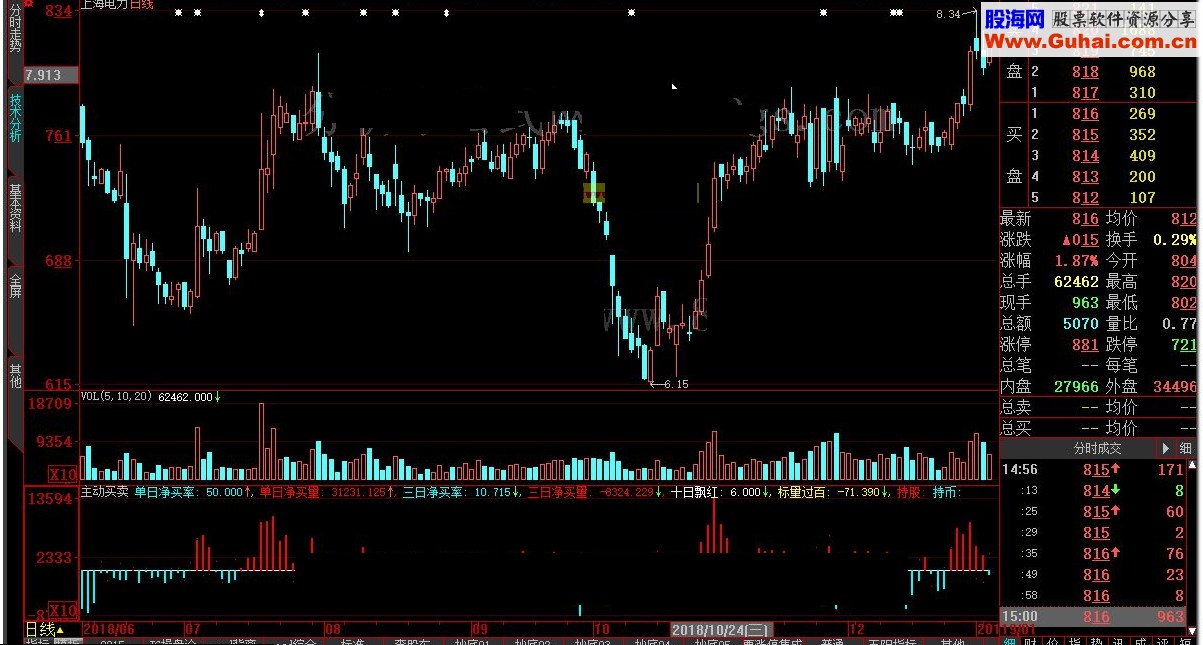Screen dimensions: 1203x645
Task: Click the :13 trade row priced 814
Action: [1093, 490]
